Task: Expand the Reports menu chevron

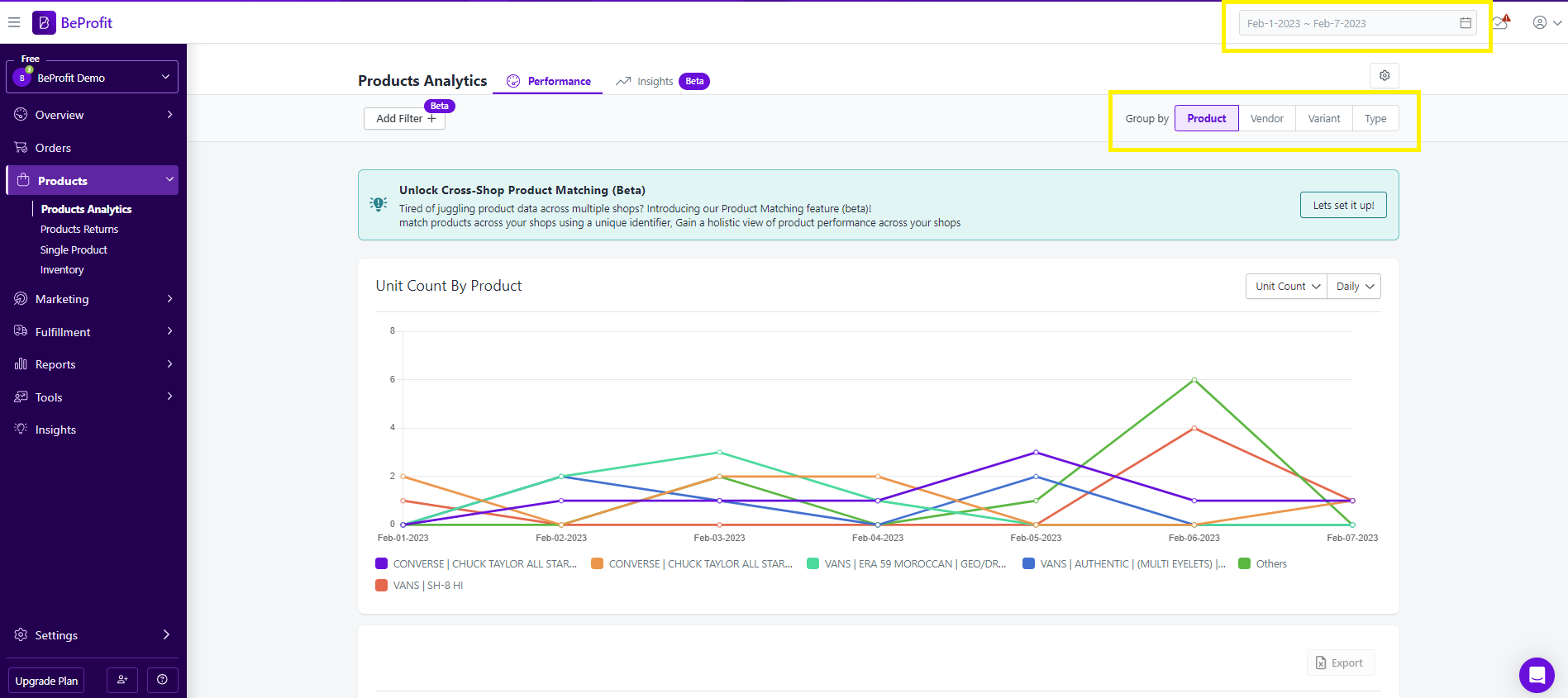Action: pos(169,363)
